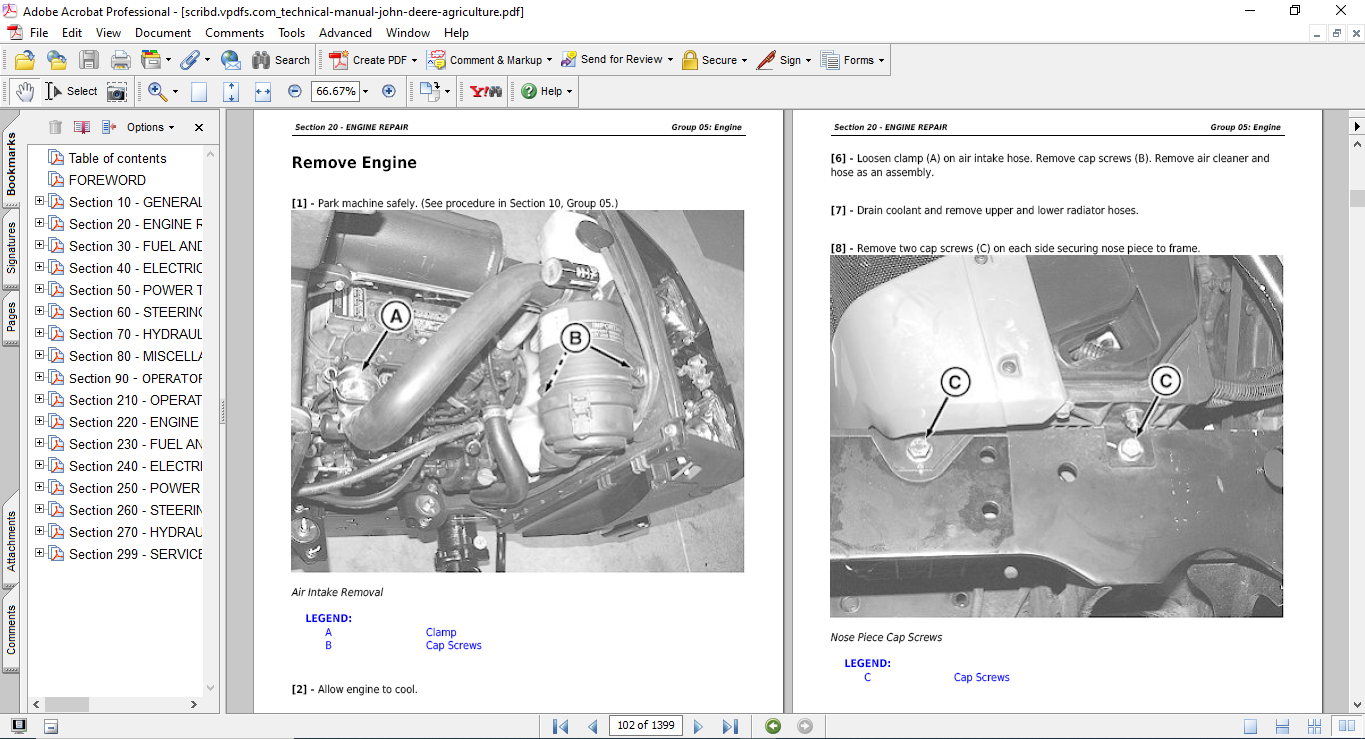Switch to the Pages panel tab

point(10,317)
